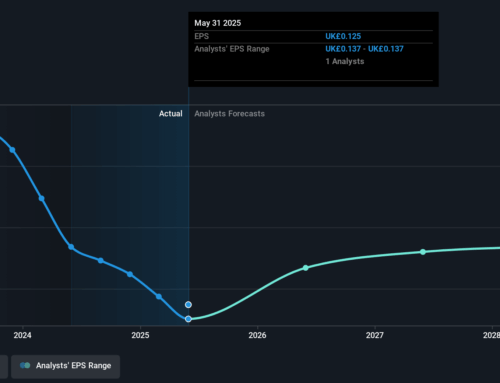Viewport: 500px width, 383px height.
Task: Toggle the Analysts' EPS Range legend button
Action: click(65, 366)
